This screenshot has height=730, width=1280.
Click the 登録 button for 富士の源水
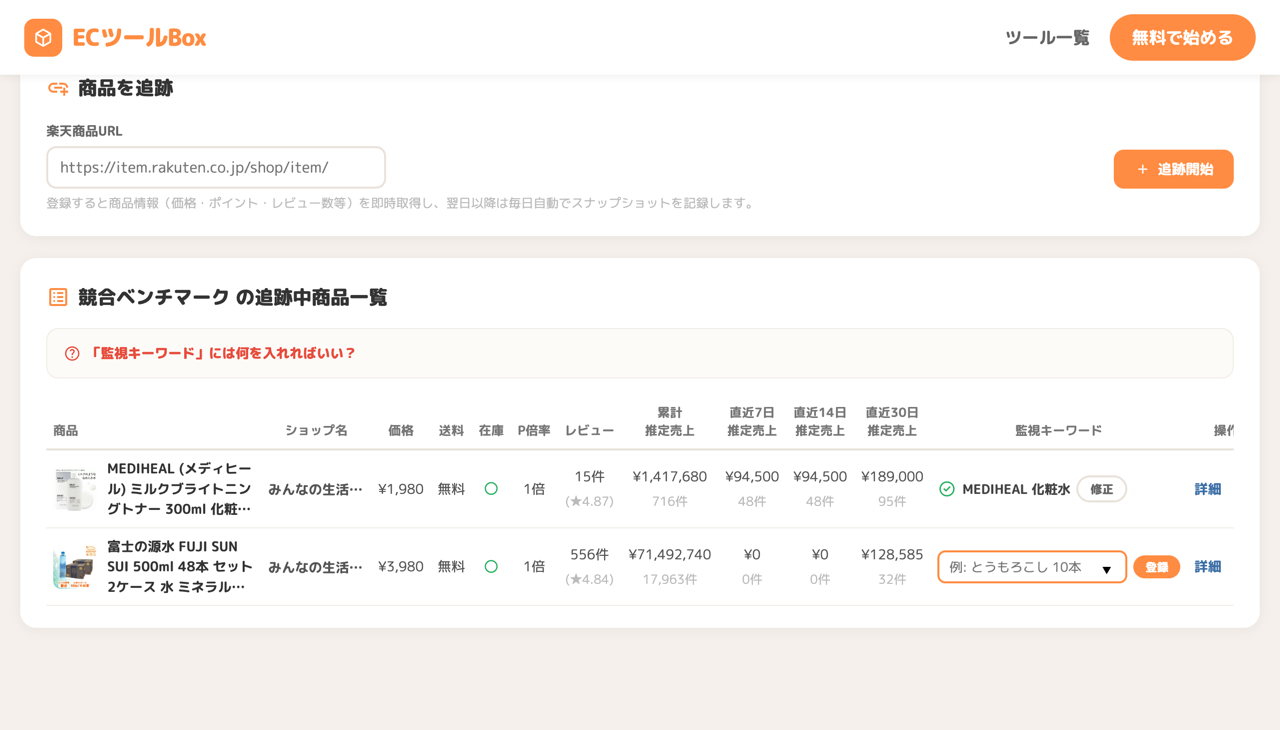(x=1156, y=567)
